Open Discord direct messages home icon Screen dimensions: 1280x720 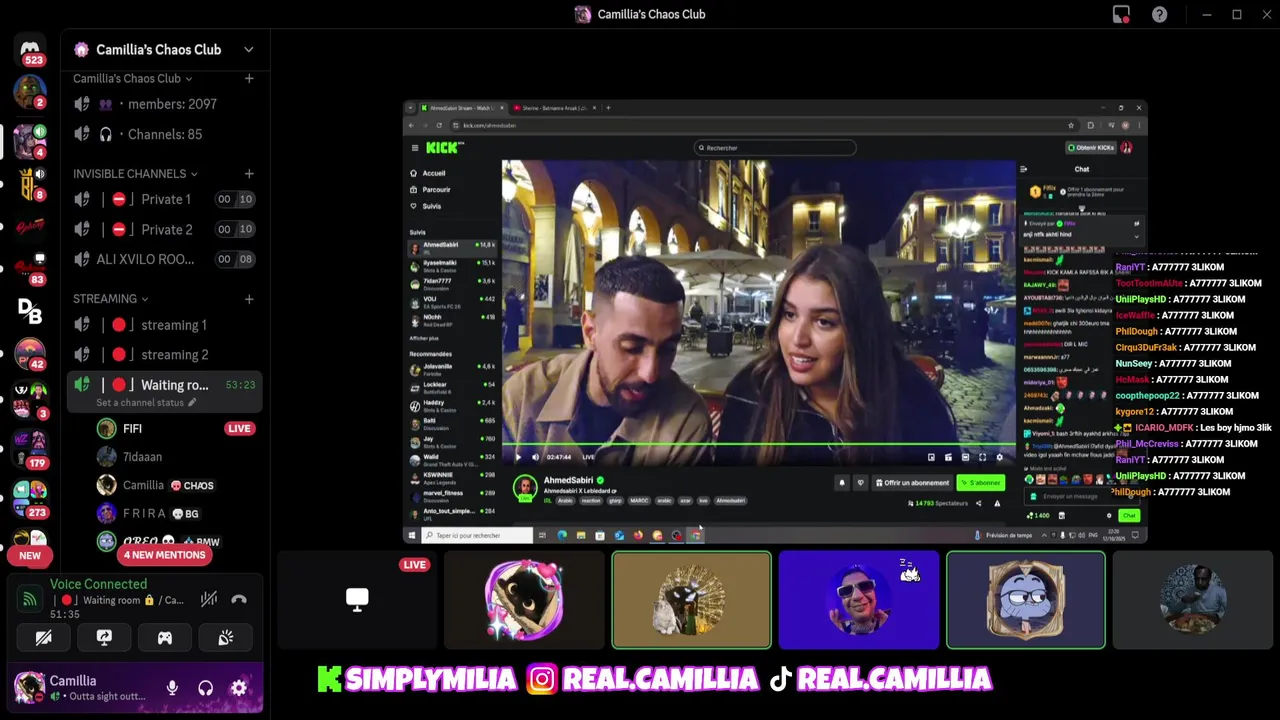click(30, 49)
